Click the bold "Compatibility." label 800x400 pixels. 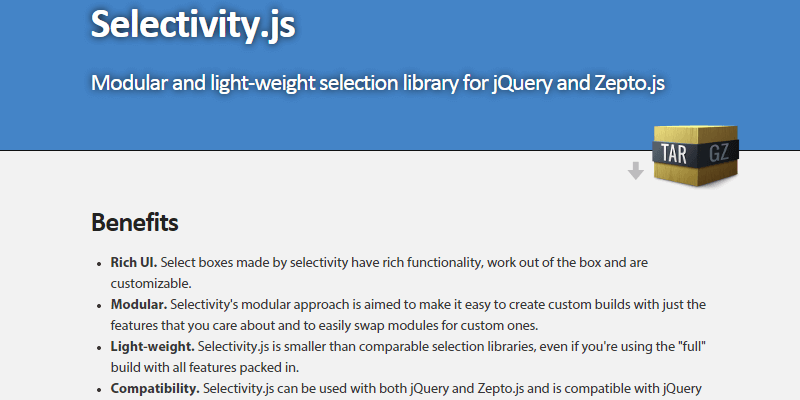155,388
